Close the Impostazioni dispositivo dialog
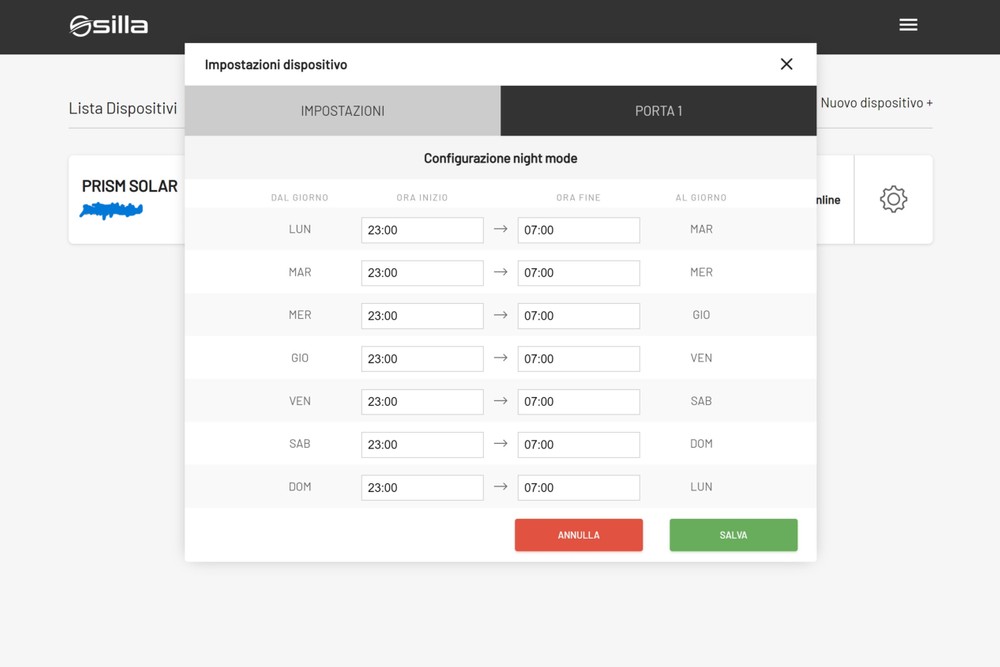This screenshot has width=1000, height=667. pos(786,64)
